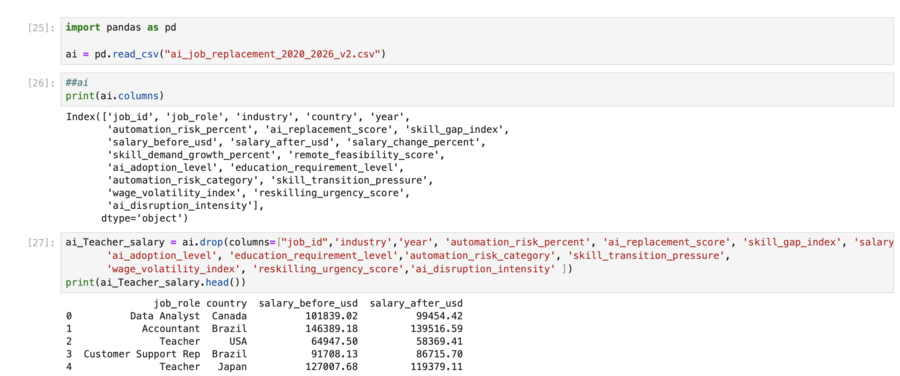Screen dimensions: 900x376
Task: Click the ##ai comment line
Action: 76,82
